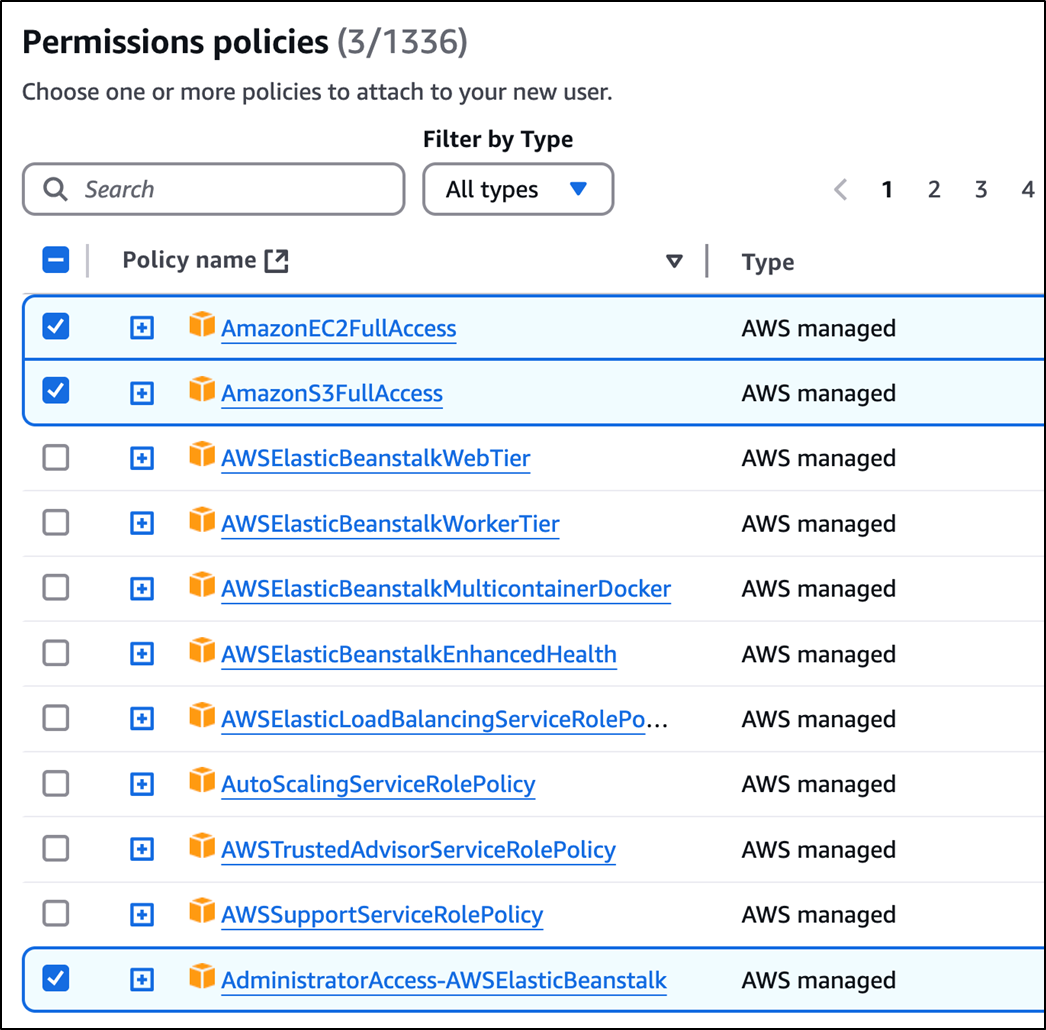Click the search magnifier icon
The width and height of the screenshot is (1046, 1030).
(55, 189)
